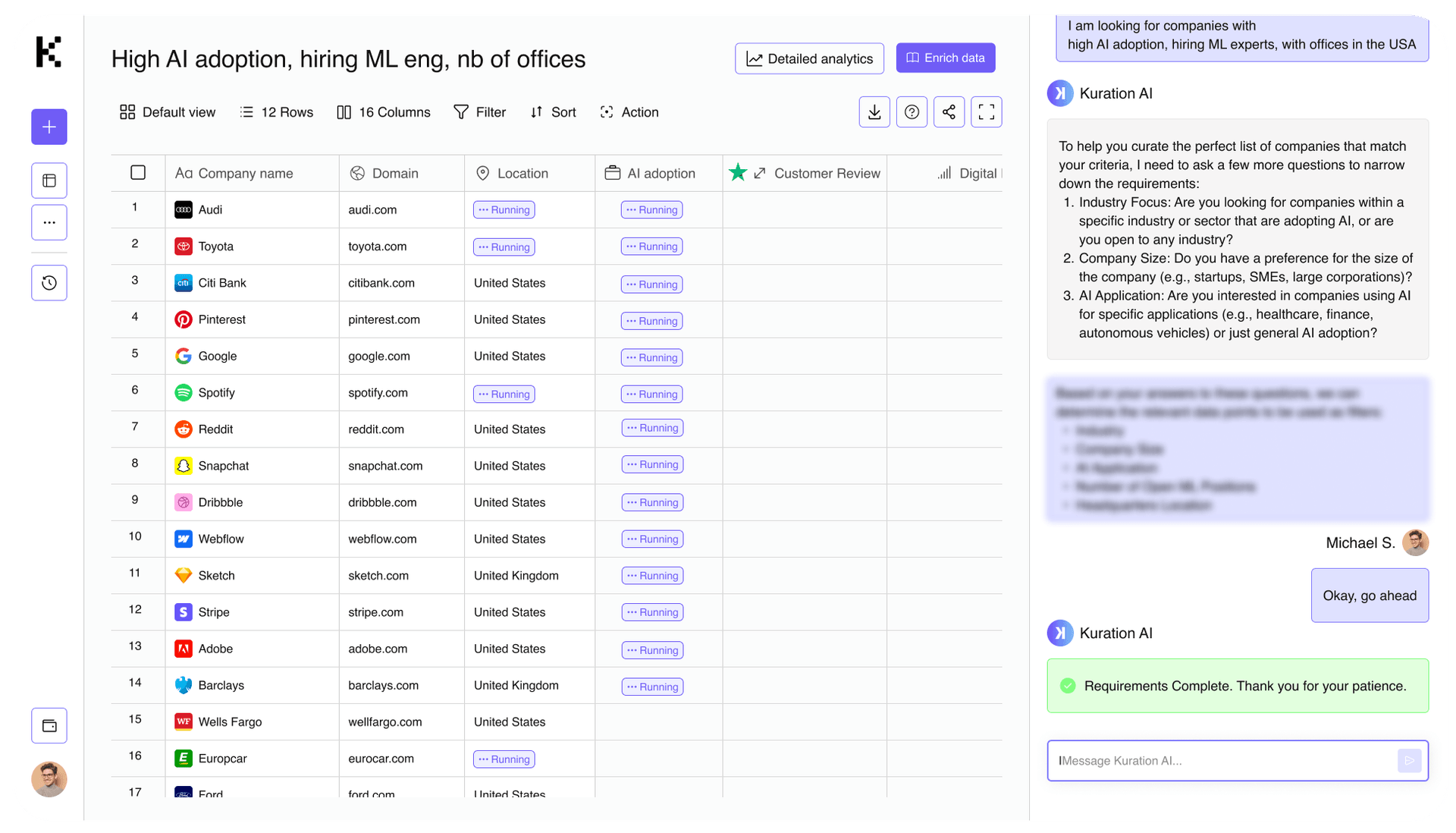Click the send arrow in the message box
Screen dimensions: 1456x833
point(1409,760)
